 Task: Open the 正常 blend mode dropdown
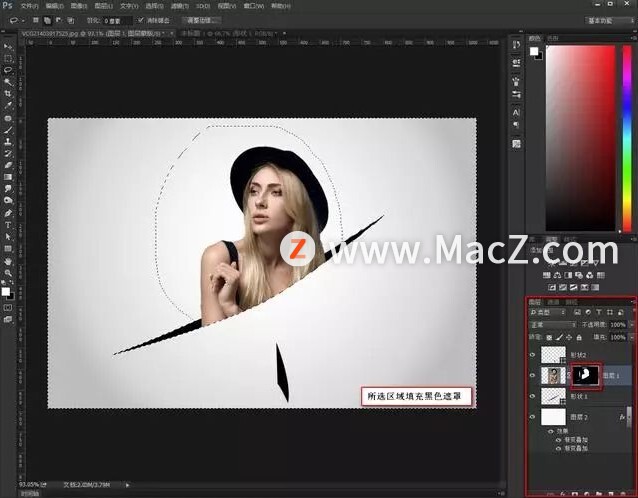(553, 325)
